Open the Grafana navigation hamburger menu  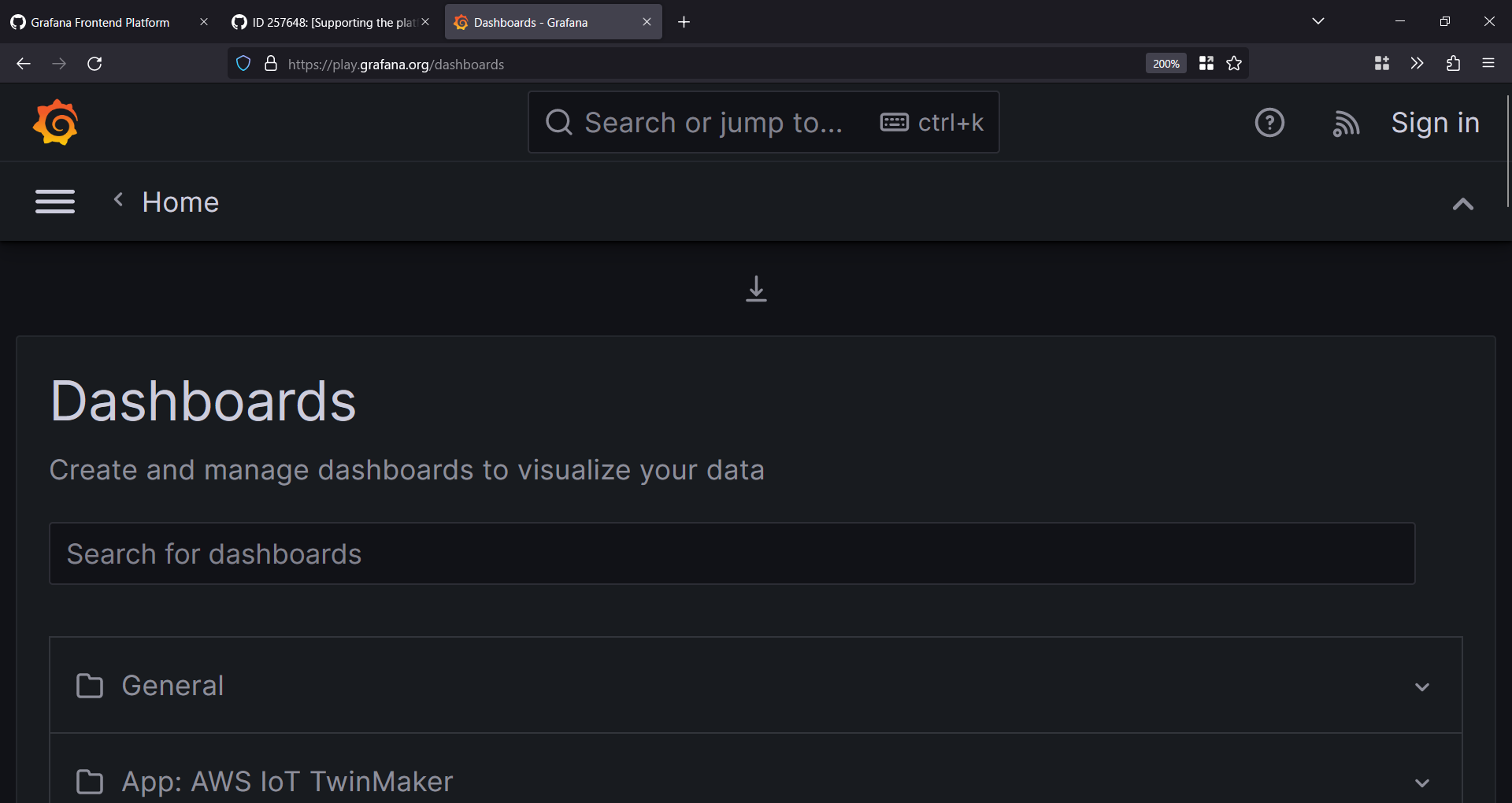[55, 202]
